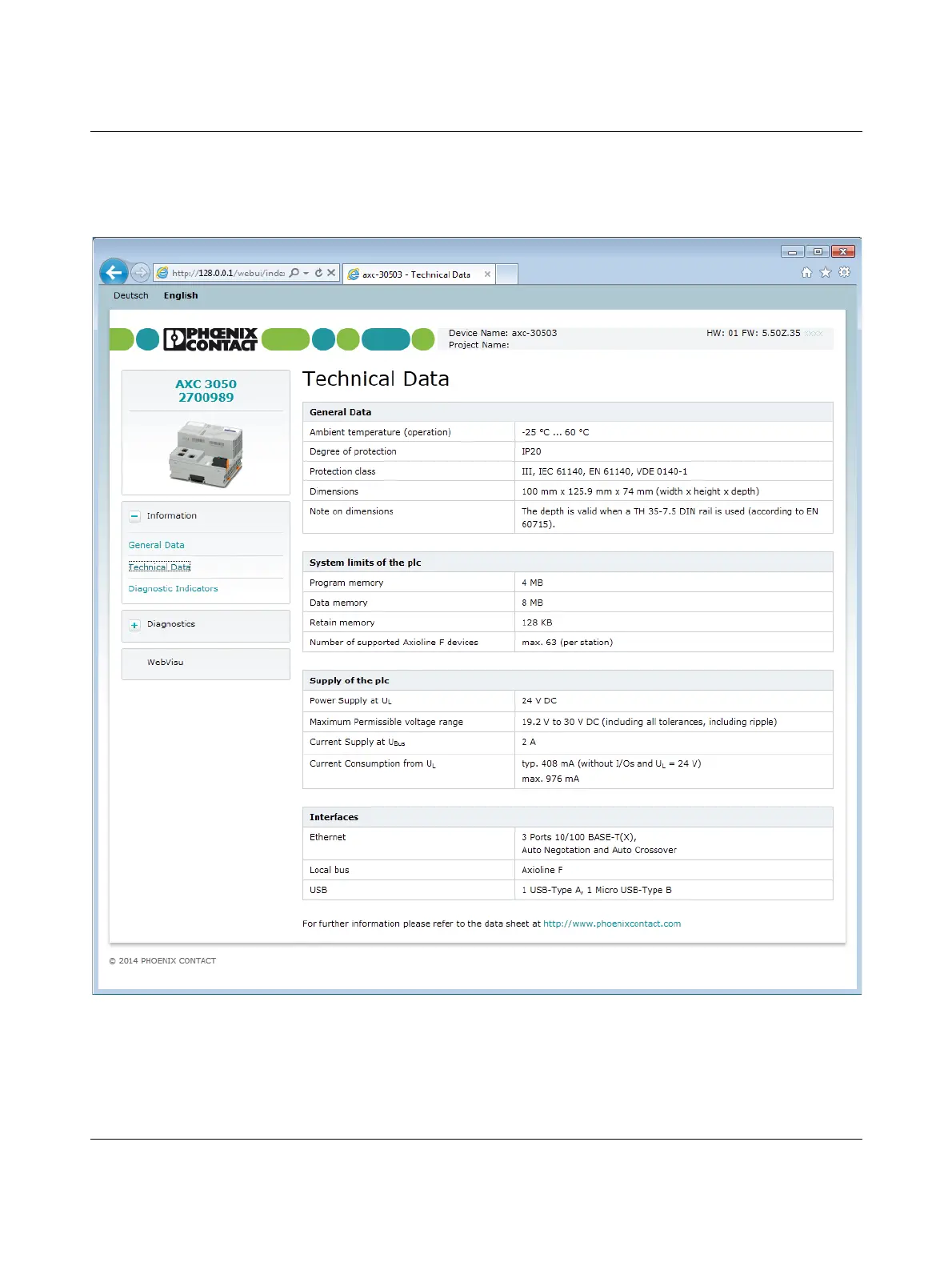The height and width of the screenshot is (1266, 952).
Task: Open Favorites star icon
Action: (x=826, y=273)
